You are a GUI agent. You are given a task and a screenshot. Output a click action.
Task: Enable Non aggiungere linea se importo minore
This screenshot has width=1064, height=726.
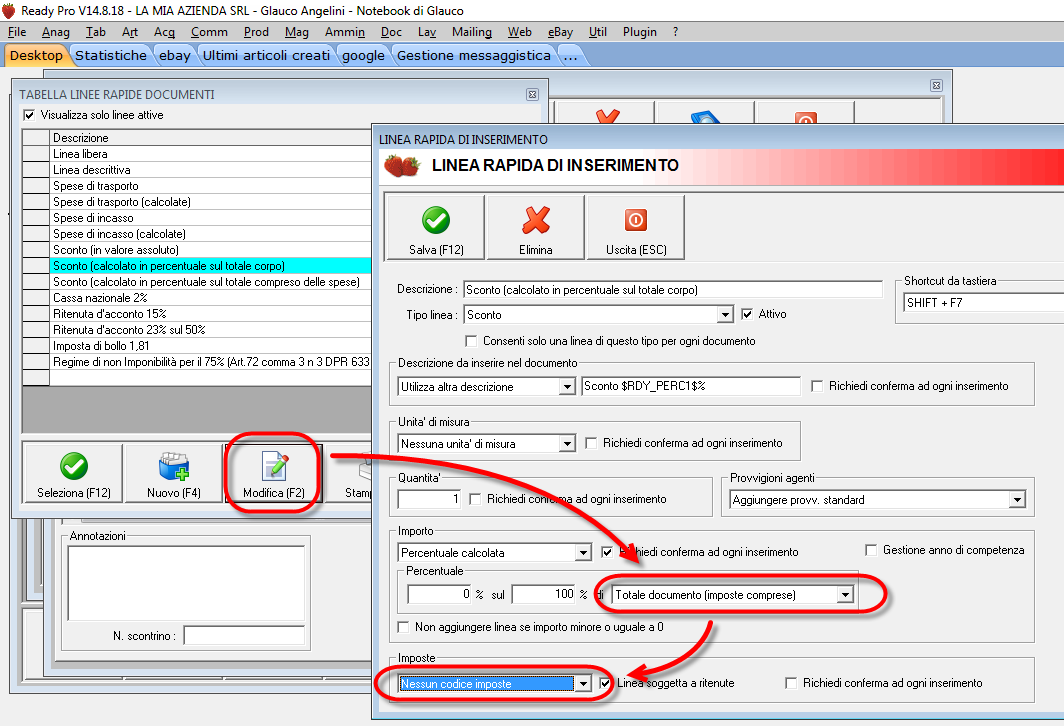point(403,627)
